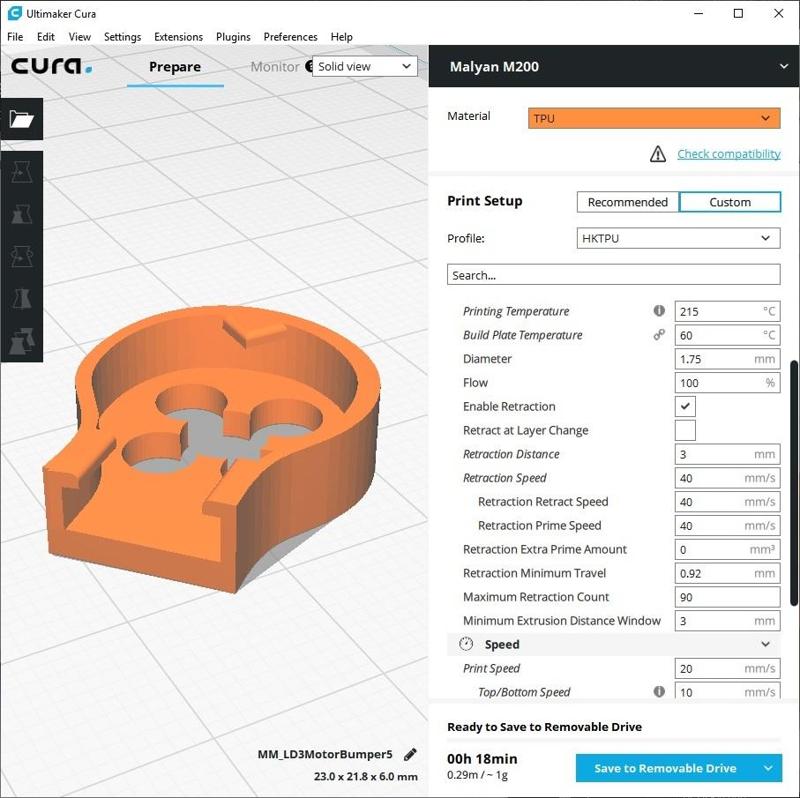
Task: Click the Retraction Distance value field
Action: click(x=727, y=454)
